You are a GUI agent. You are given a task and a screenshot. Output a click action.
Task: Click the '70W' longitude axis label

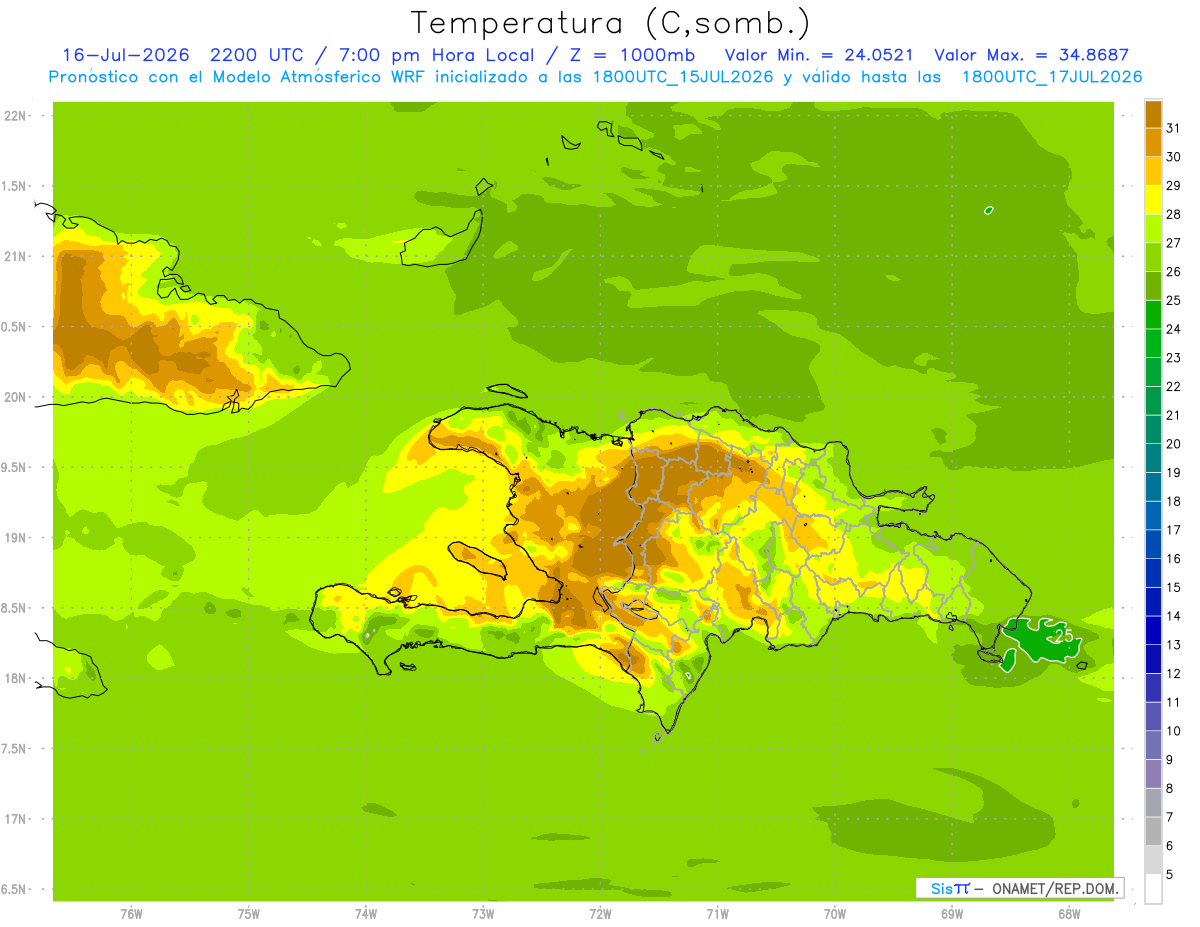click(x=835, y=913)
